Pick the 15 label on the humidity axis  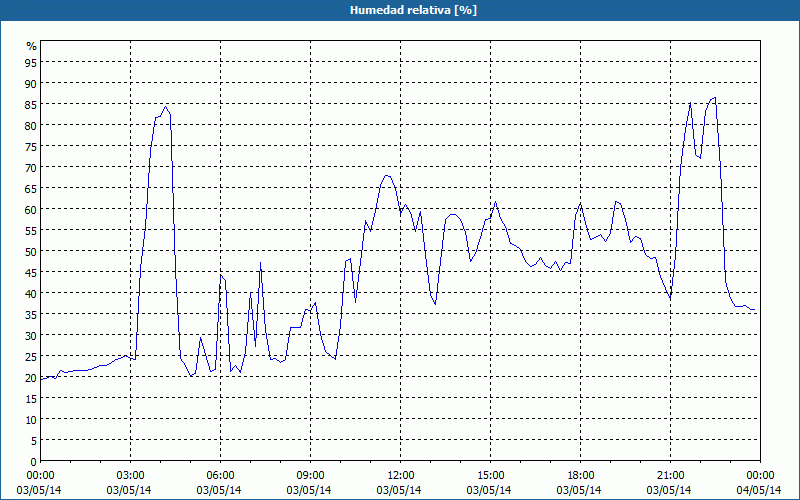[31, 398]
